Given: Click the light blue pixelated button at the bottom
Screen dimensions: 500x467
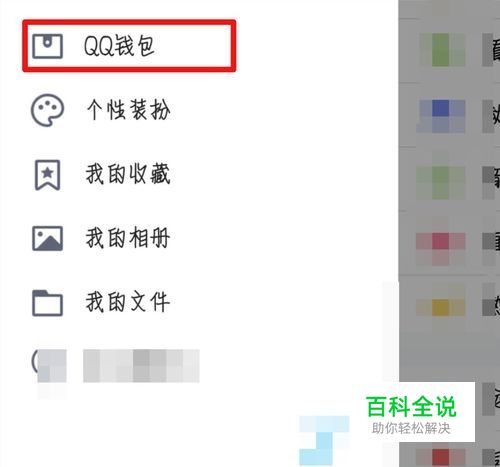Looking at the screenshot, I should point(324,440).
